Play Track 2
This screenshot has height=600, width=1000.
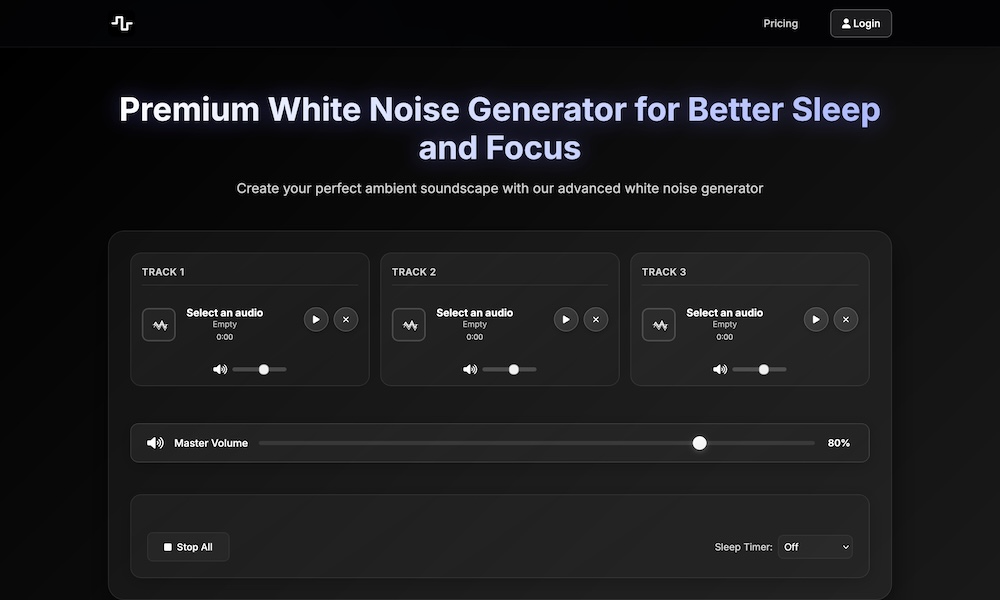[x=566, y=319]
